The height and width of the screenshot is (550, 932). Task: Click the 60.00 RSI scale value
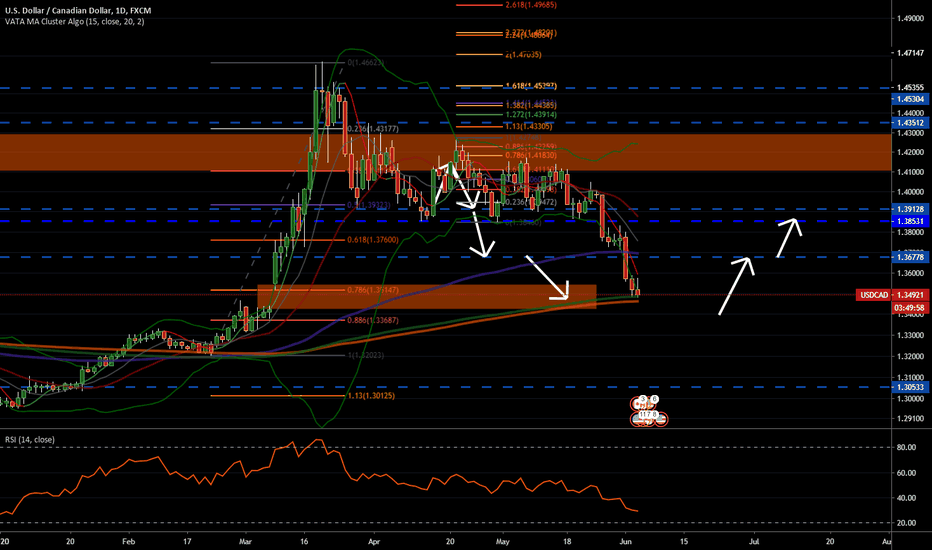tap(906, 473)
